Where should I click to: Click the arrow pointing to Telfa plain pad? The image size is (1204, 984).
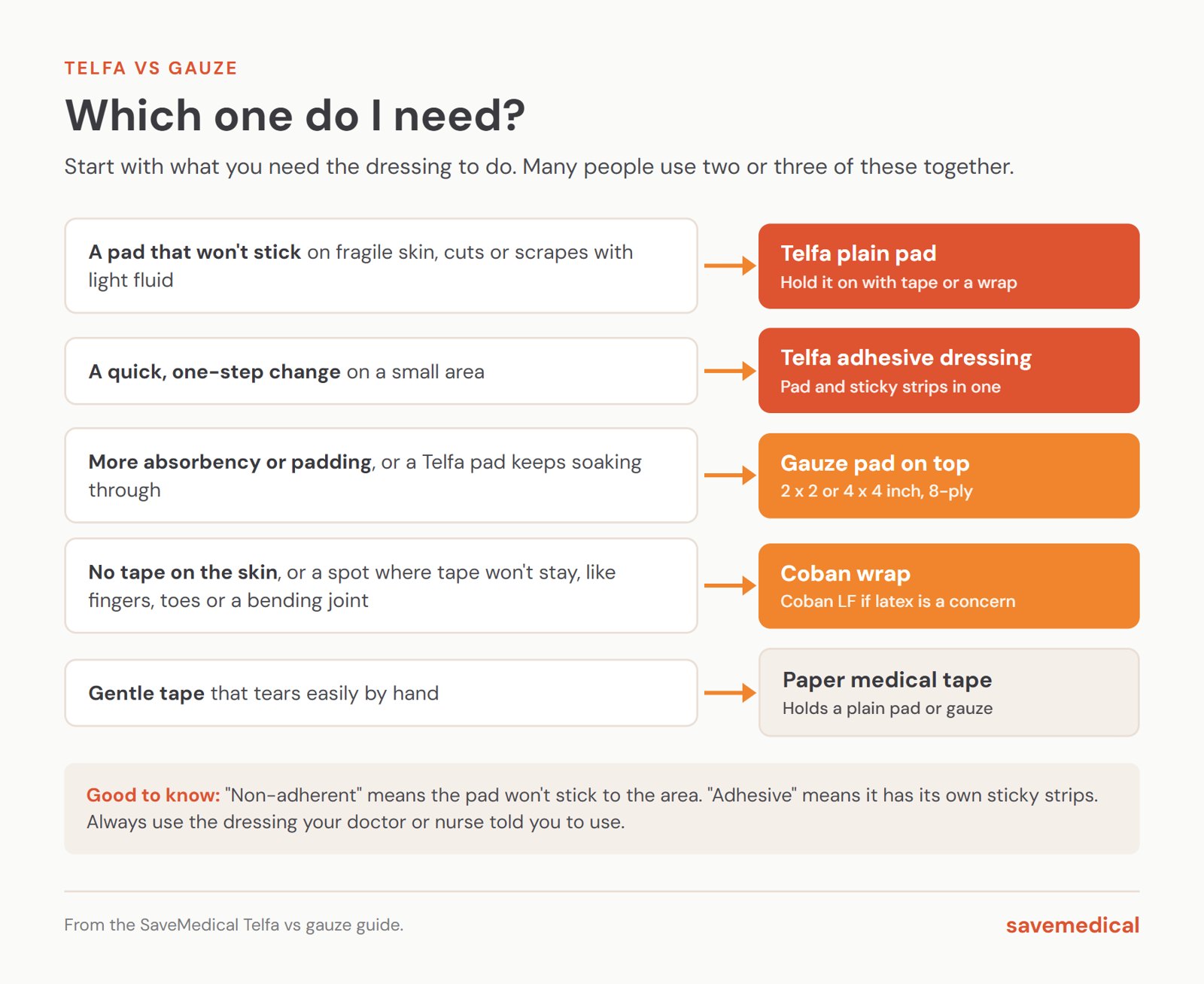(730, 266)
